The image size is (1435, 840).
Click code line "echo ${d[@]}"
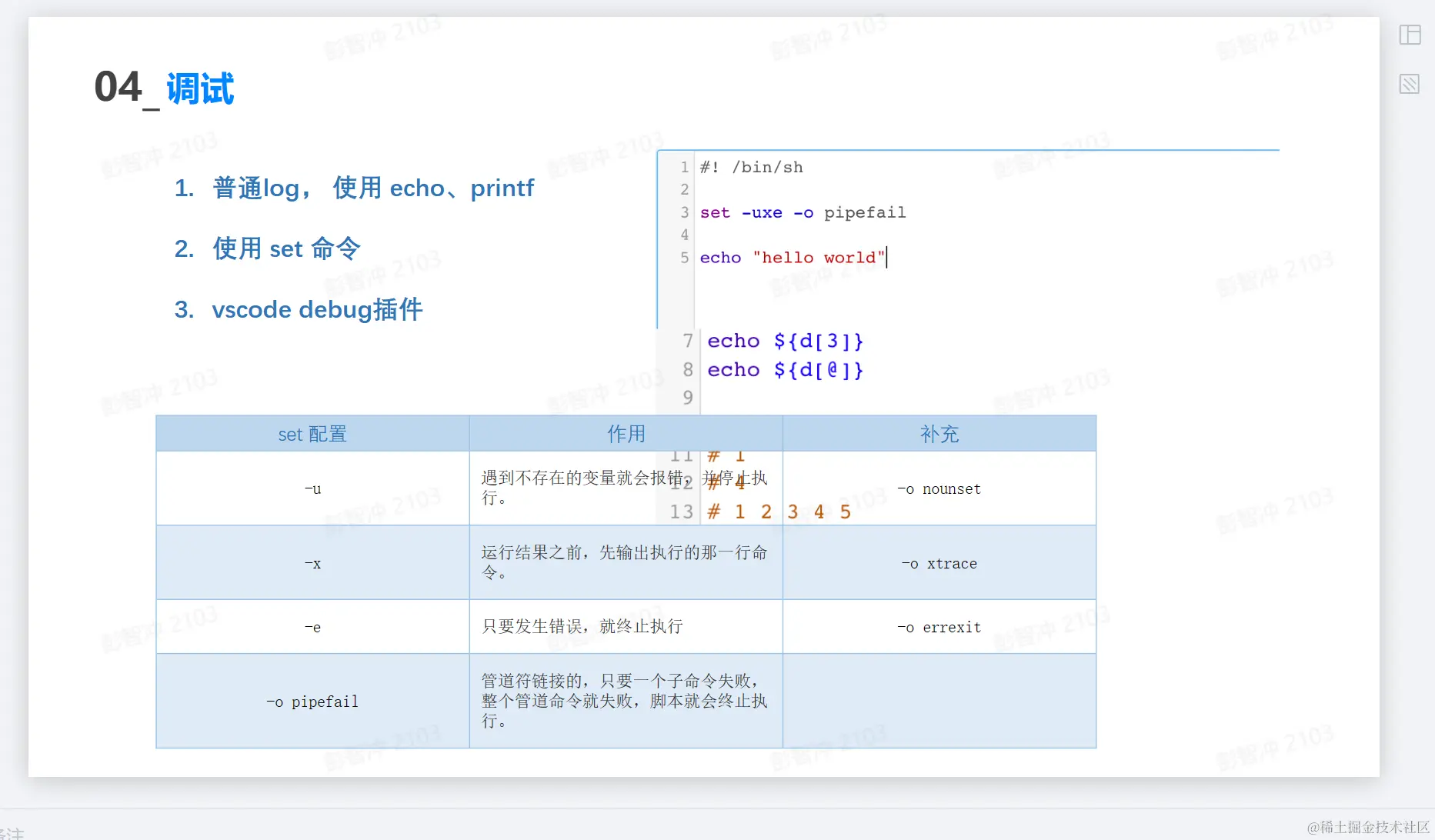786,370
